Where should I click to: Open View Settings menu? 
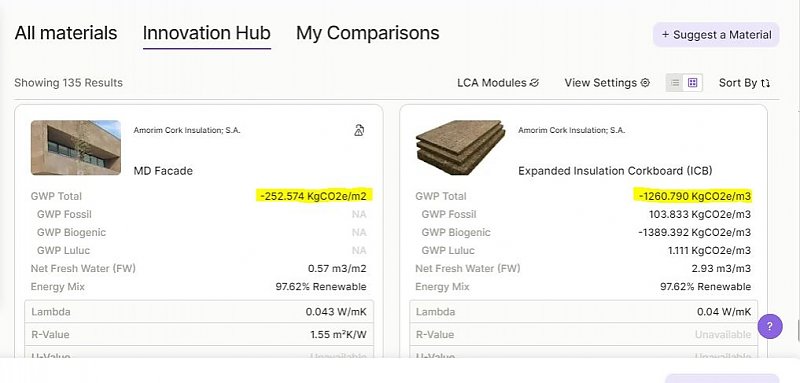click(x=607, y=83)
